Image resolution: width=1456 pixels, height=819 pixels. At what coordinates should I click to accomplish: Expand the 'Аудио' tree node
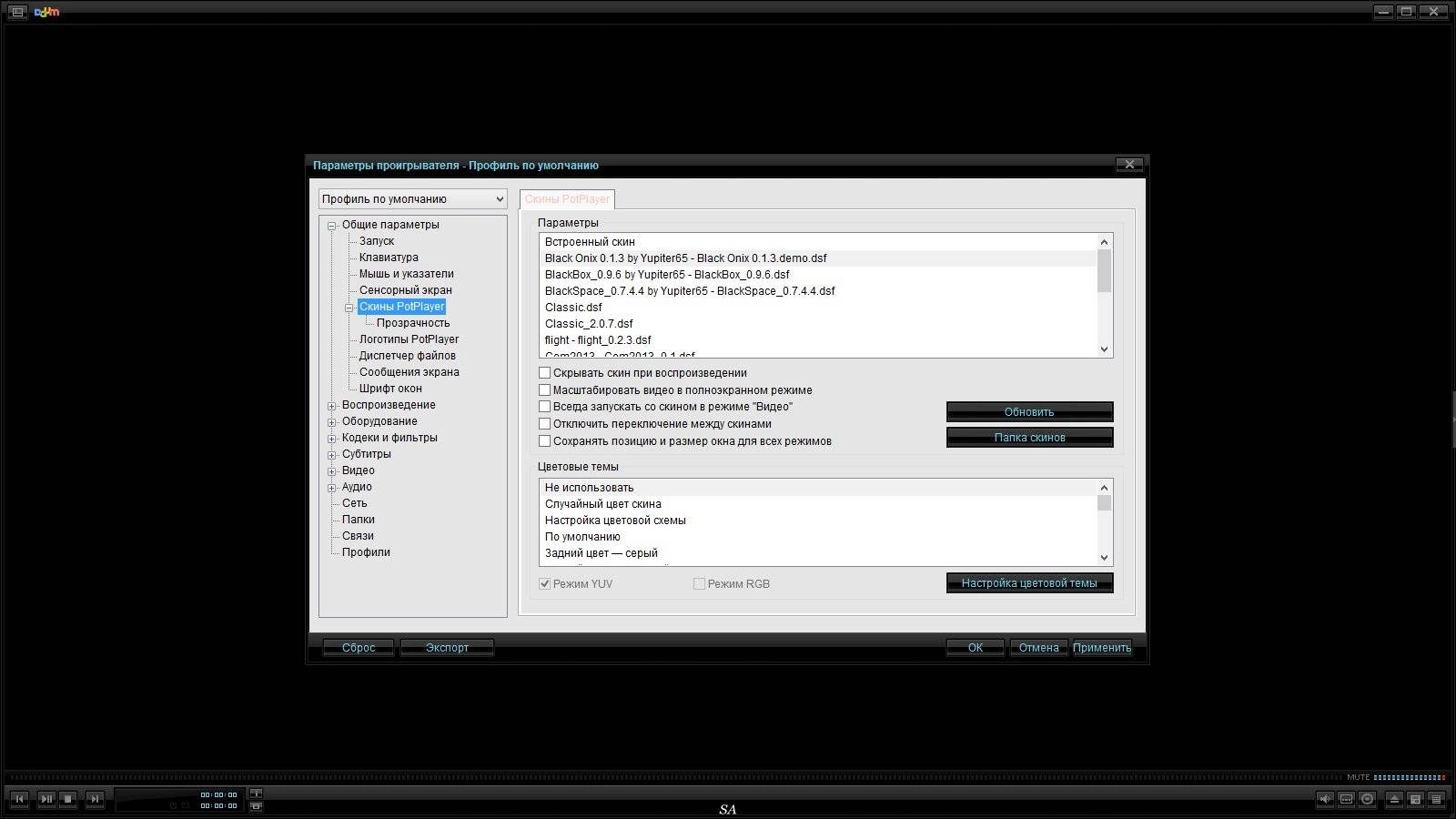[332, 488]
